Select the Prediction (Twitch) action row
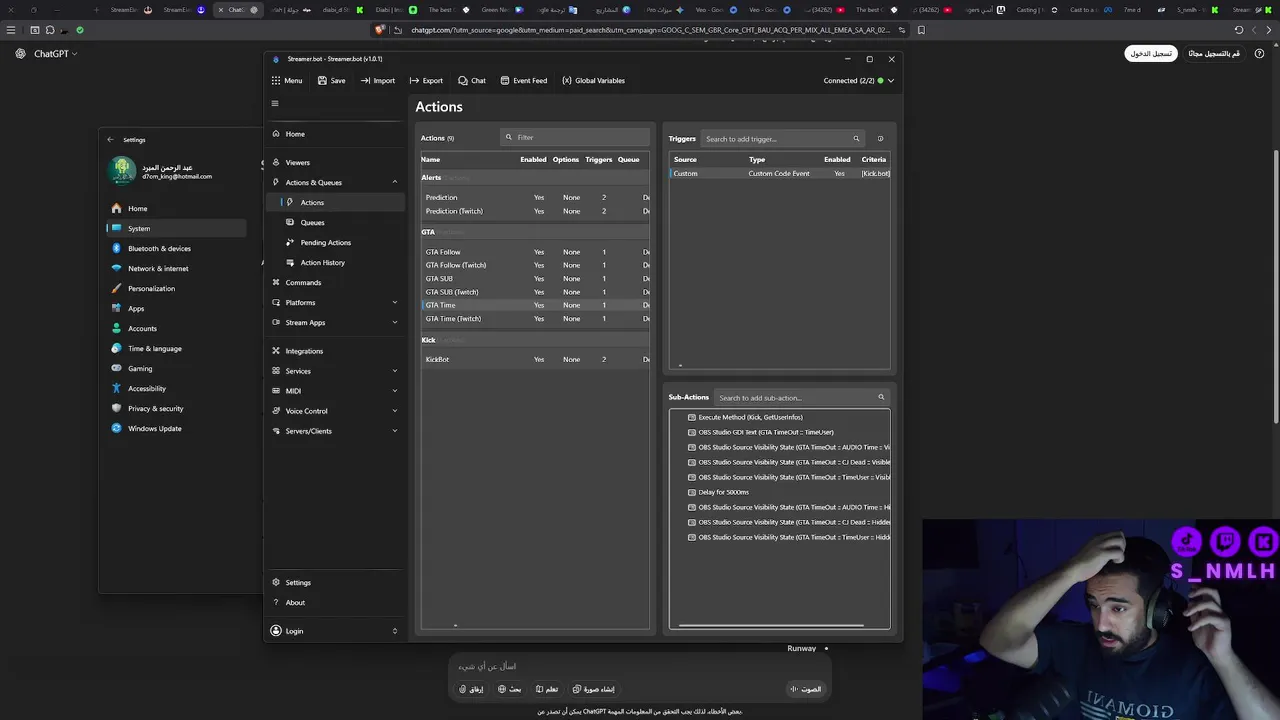Image resolution: width=1280 pixels, height=720 pixels. click(x=535, y=211)
